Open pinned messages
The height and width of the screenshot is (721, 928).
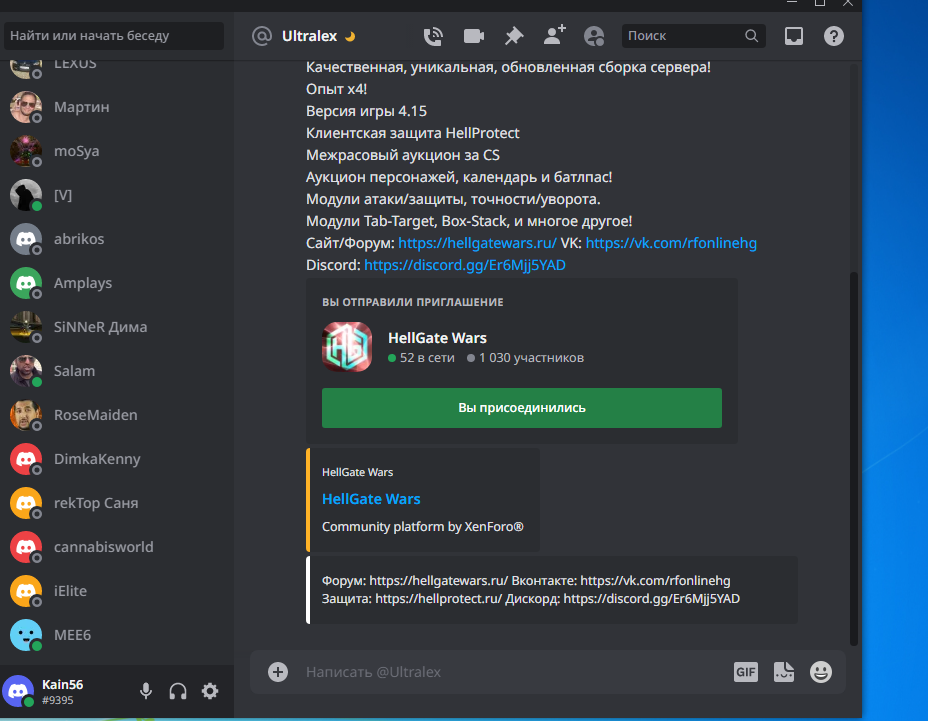click(x=514, y=36)
